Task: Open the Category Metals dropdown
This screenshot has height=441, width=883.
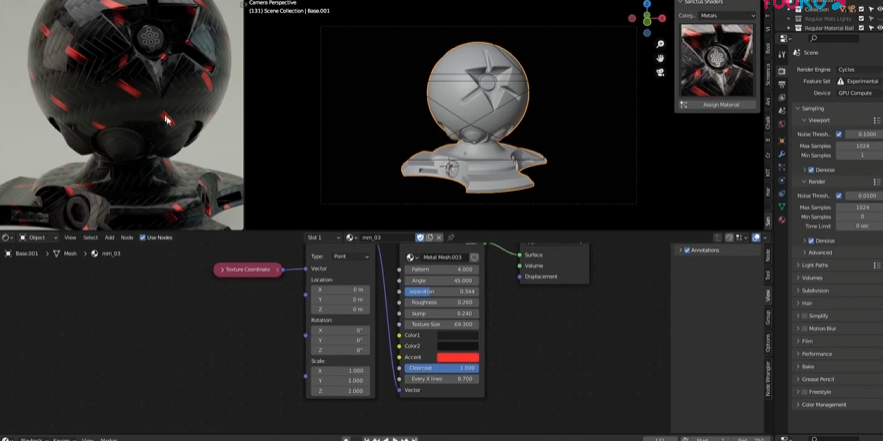Action: pyautogui.click(x=726, y=16)
